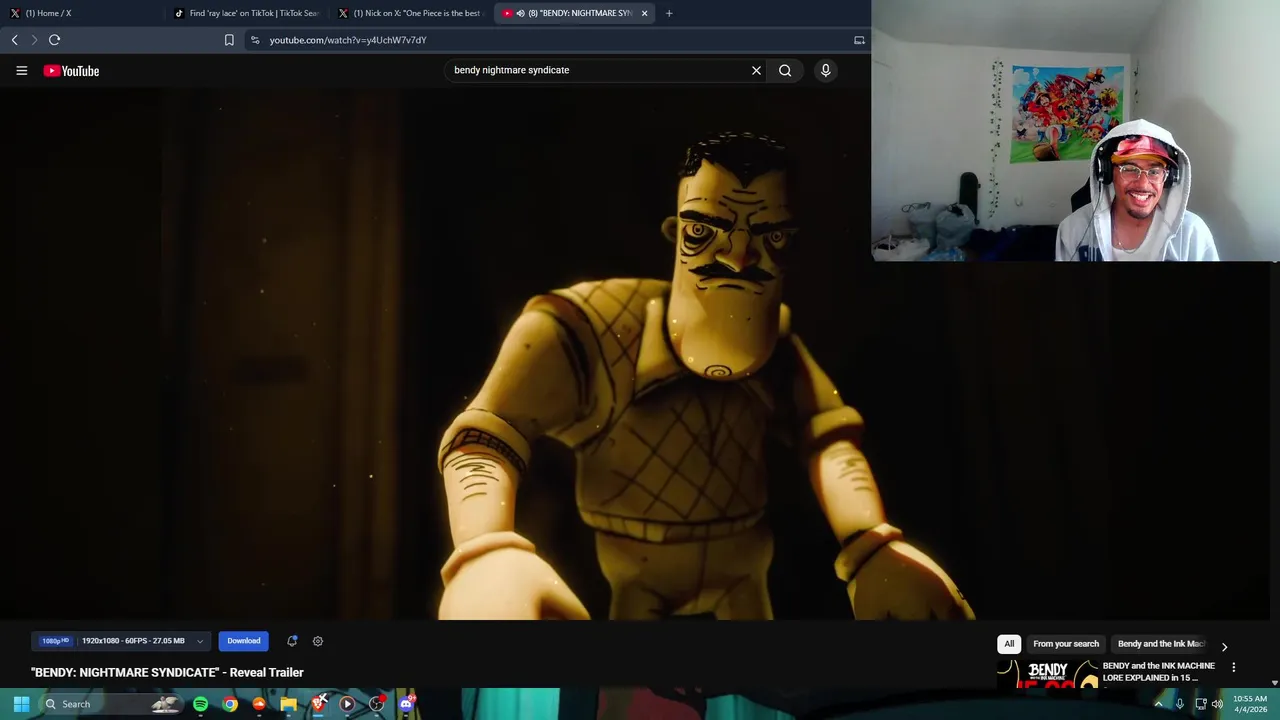Viewport: 1280px width, 720px height.
Task: Open Brave browser from the taskbar
Action: tap(318, 704)
